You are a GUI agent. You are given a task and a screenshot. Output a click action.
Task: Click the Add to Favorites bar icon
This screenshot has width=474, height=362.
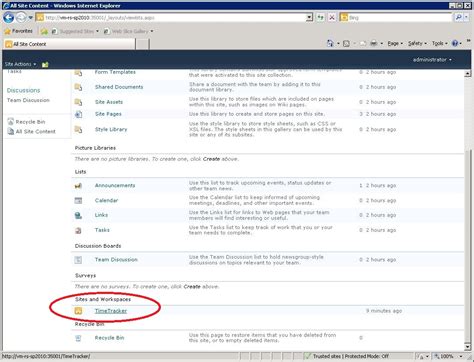[x=44, y=31]
